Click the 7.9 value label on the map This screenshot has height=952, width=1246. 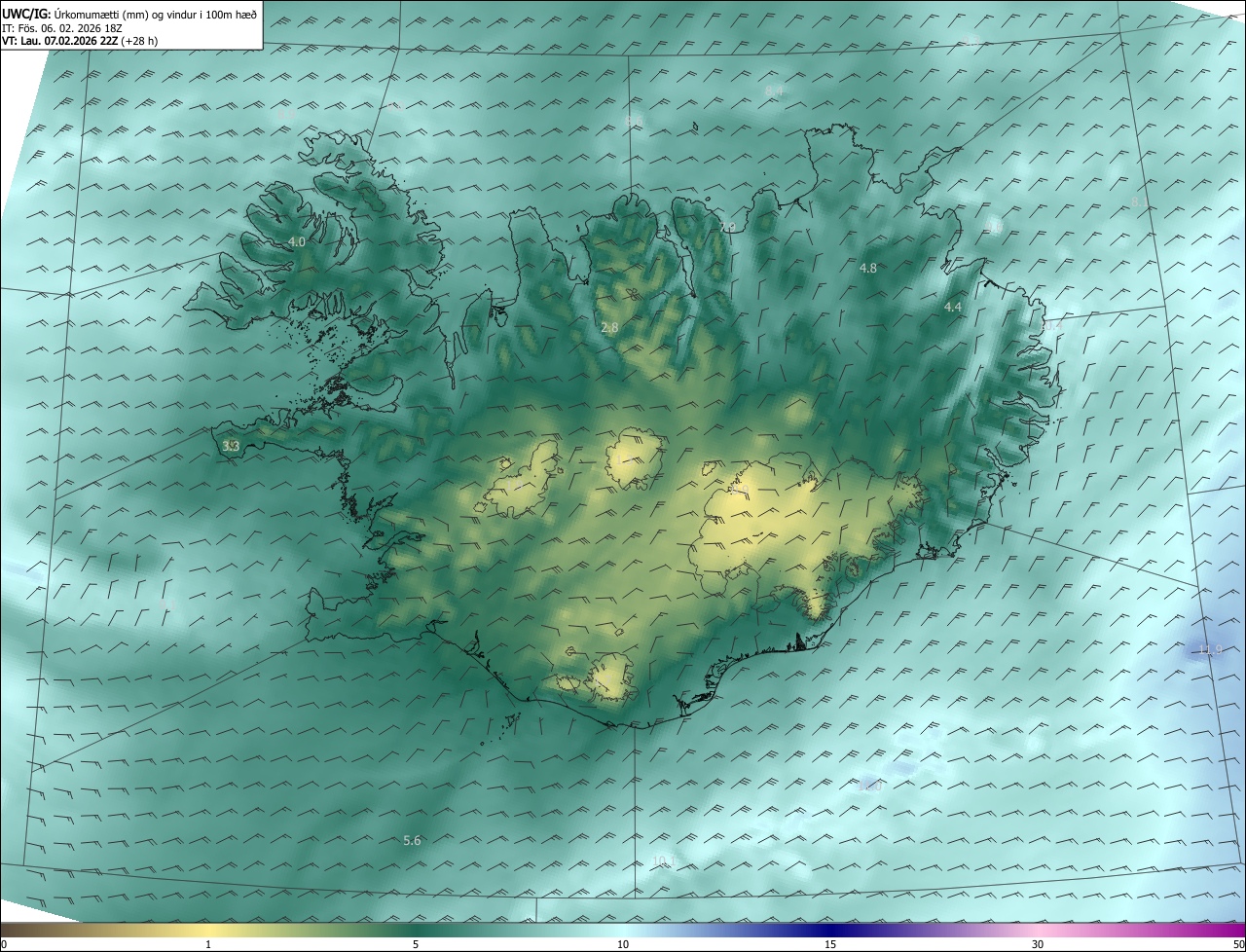click(728, 227)
